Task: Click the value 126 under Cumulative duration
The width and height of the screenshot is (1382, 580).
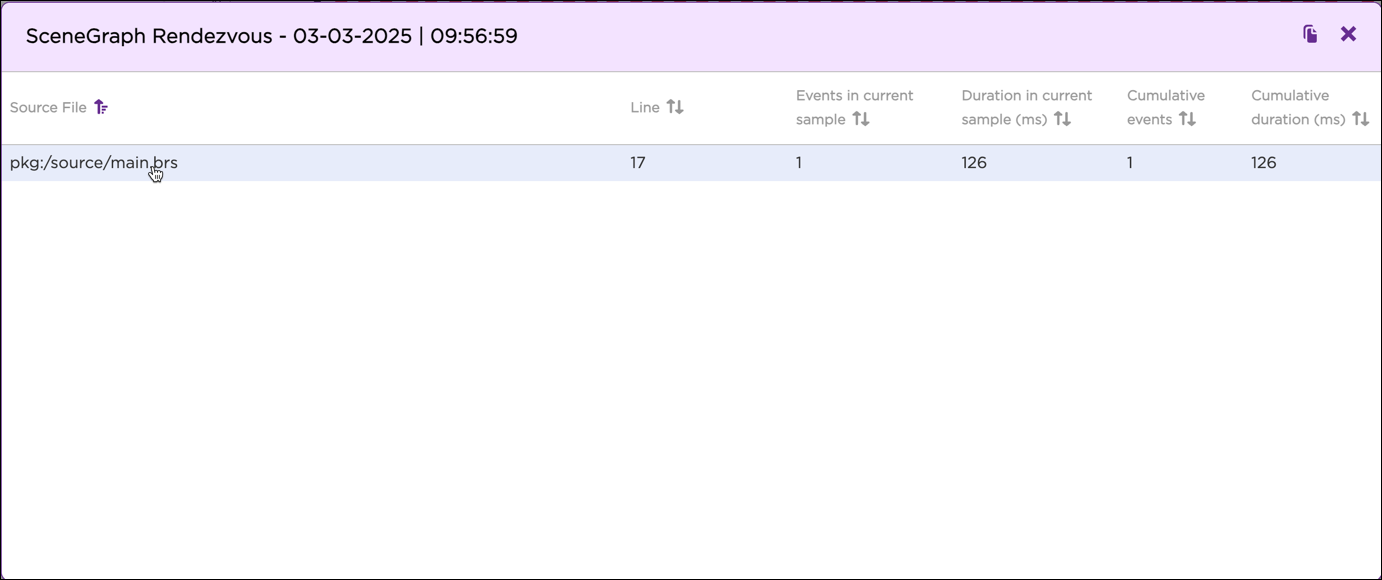Action: (1263, 162)
